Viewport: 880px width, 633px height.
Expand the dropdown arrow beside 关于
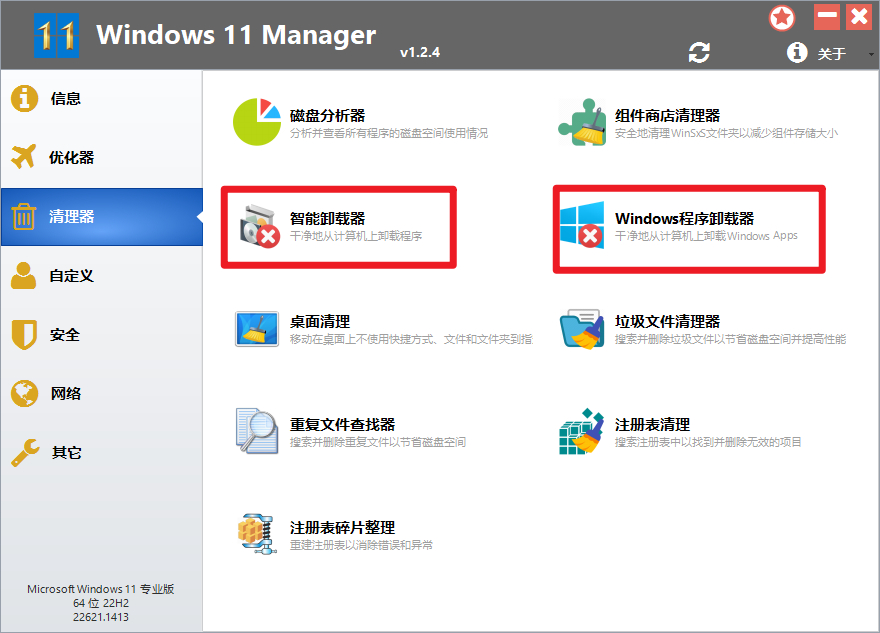click(x=871, y=54)
